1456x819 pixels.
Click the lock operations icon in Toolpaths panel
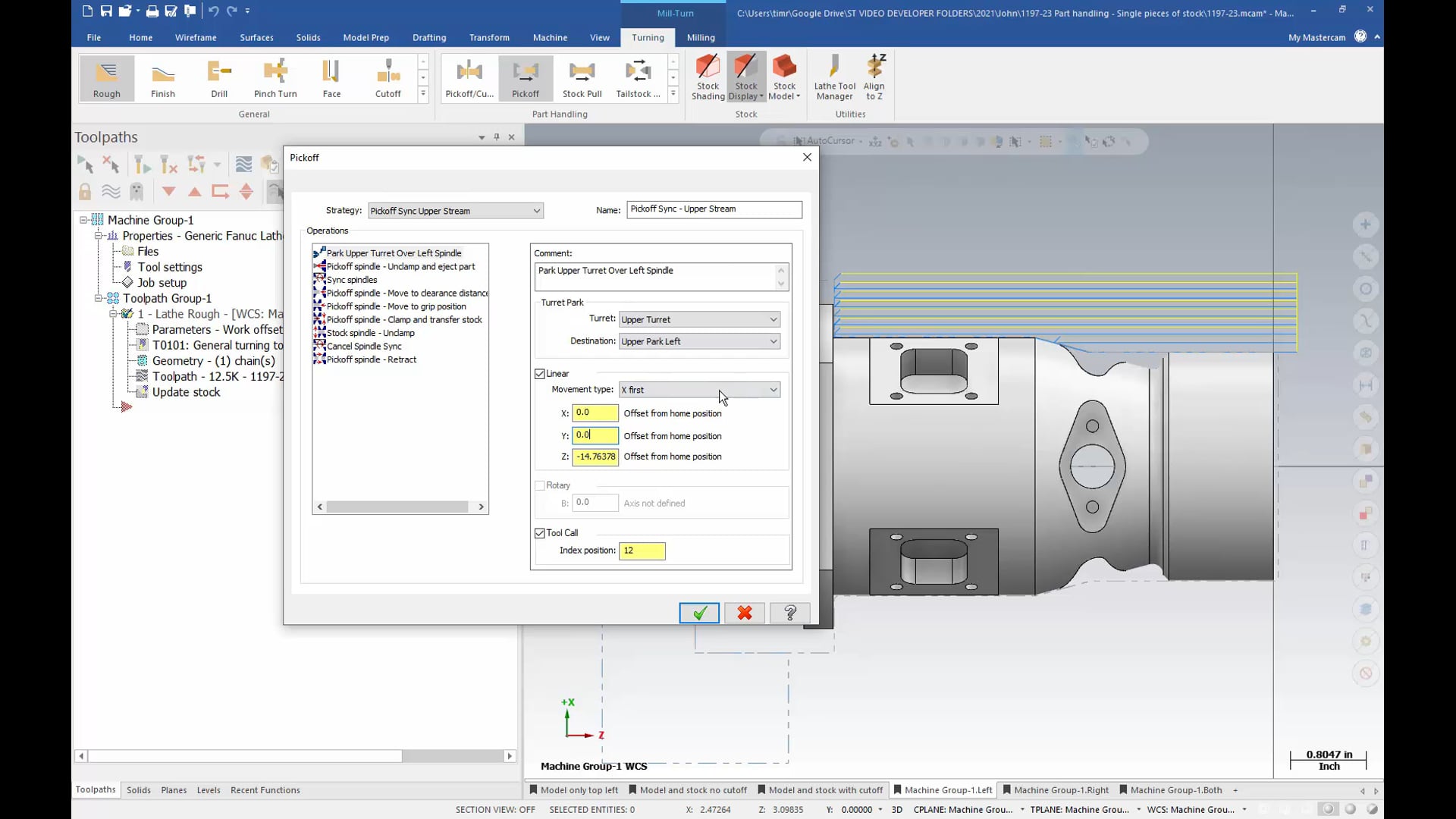coord(85,192)
